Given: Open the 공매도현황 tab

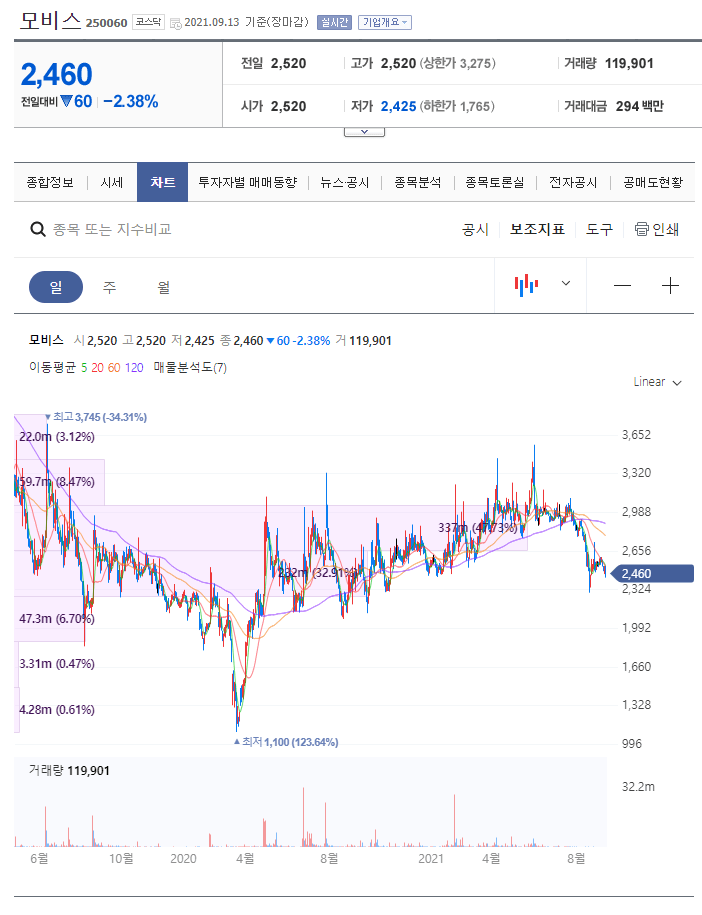Looking at the screenshot, I should coord(652,183).
